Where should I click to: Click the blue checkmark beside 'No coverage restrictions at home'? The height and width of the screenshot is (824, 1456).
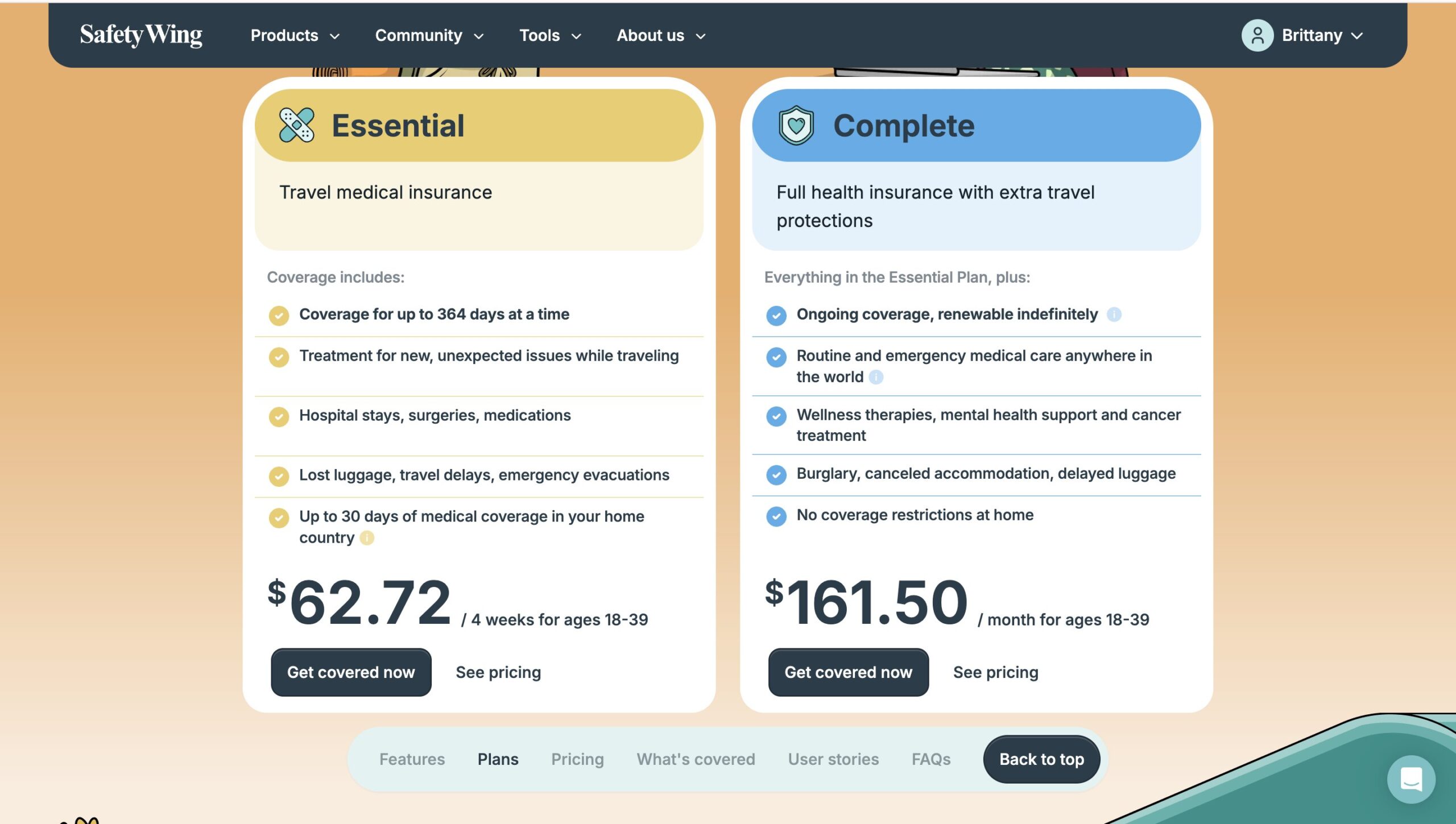776,516
